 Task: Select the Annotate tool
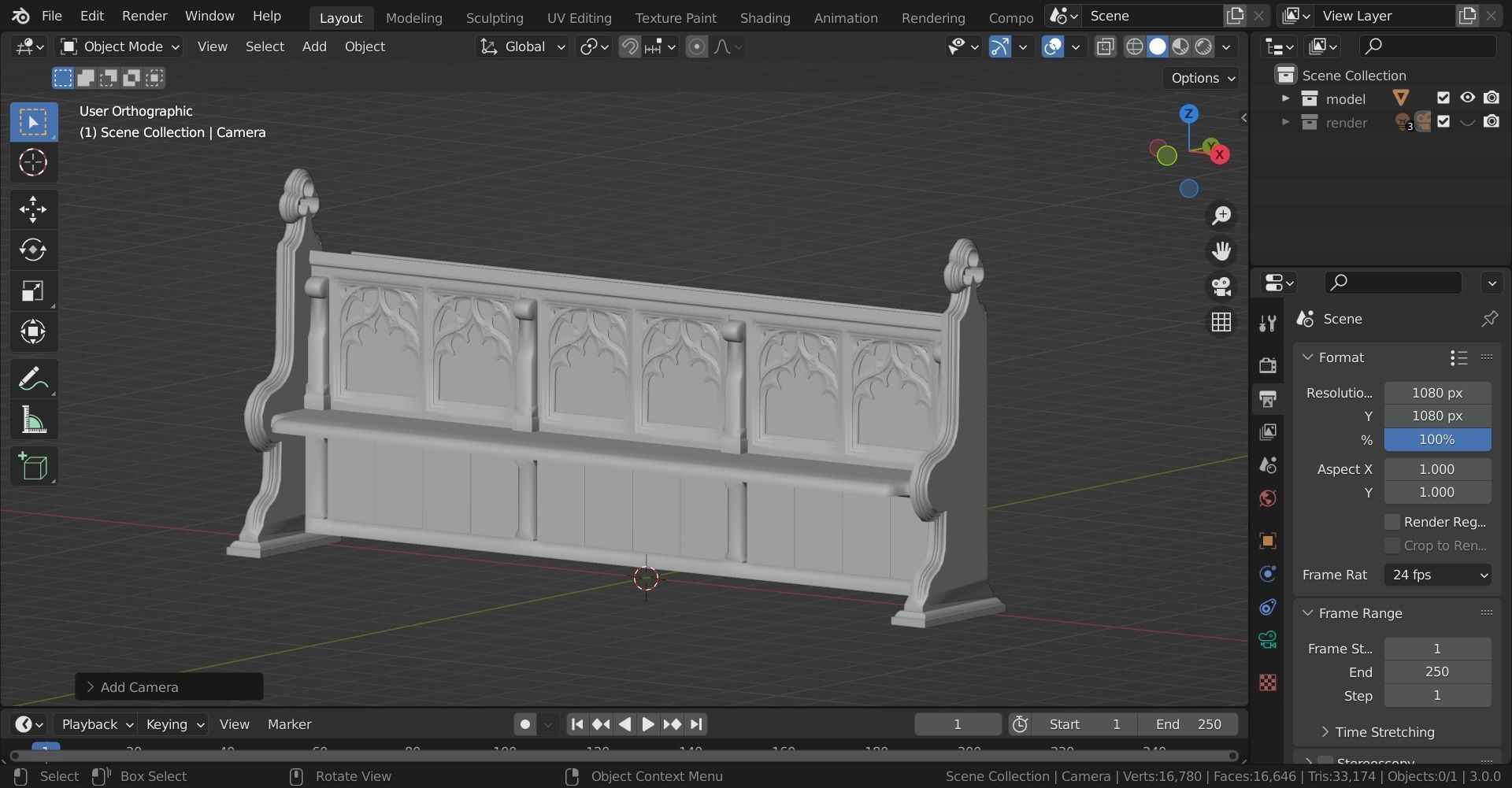[33, 379]
